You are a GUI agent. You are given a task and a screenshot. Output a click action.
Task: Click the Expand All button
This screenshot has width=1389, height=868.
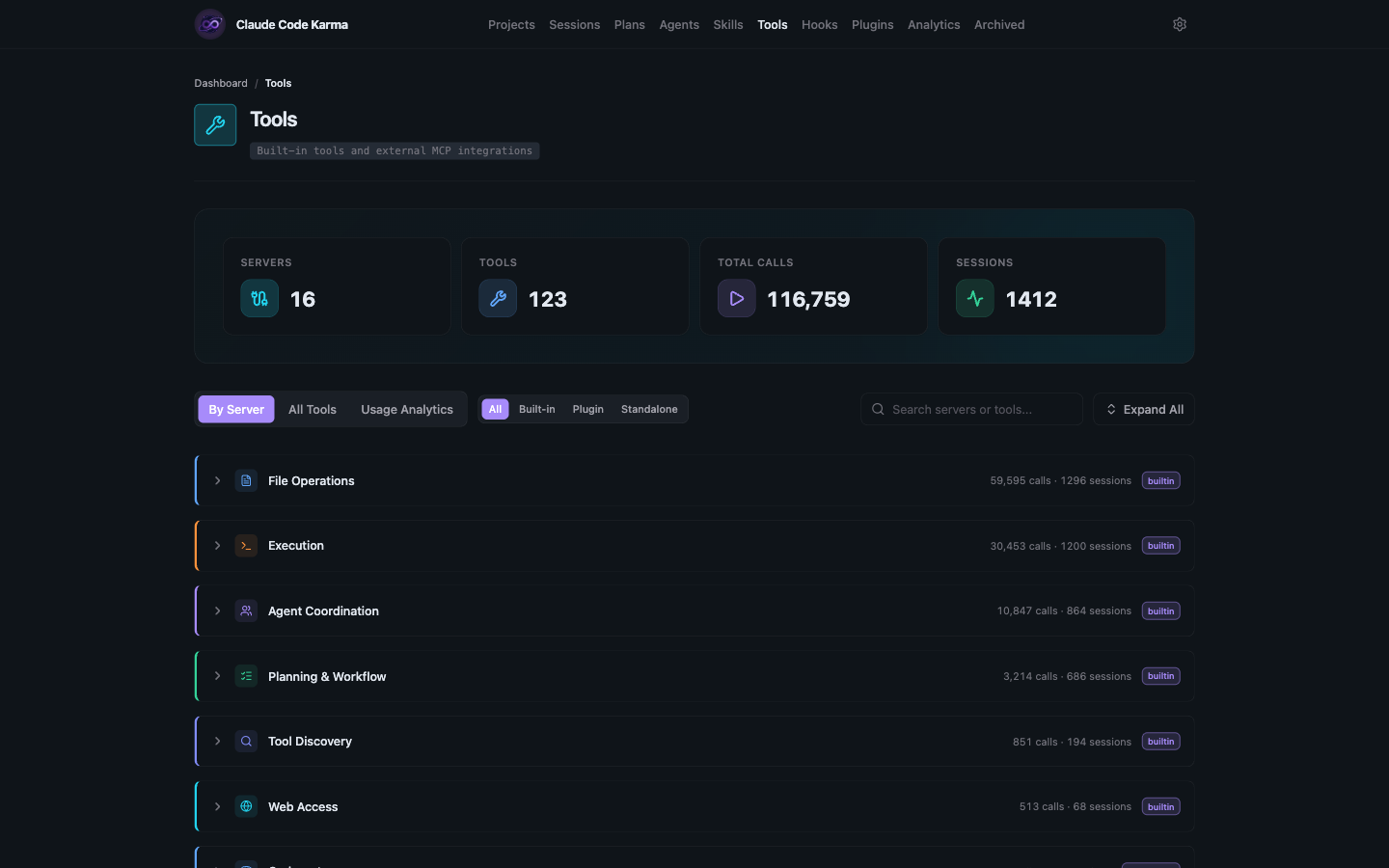(x=1144, y=409)
